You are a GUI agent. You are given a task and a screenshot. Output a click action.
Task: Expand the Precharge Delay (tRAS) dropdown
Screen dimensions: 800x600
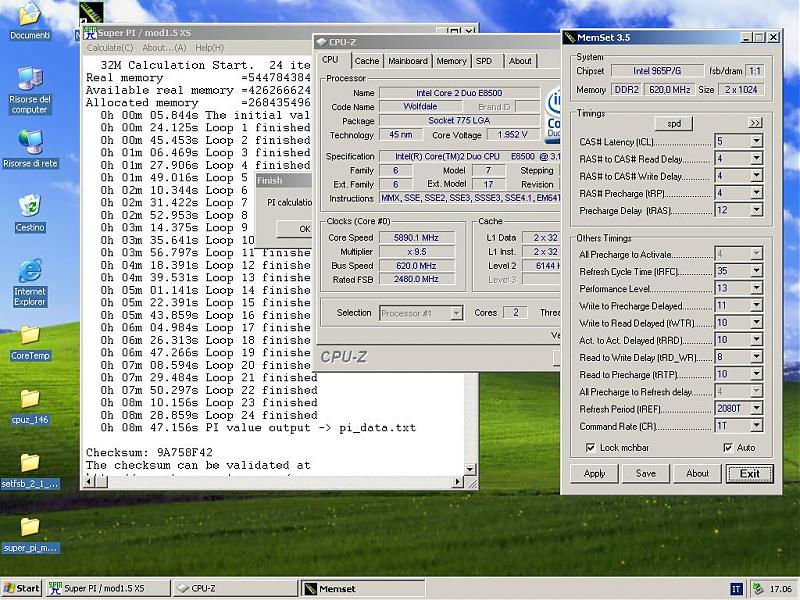click(757, 210)
